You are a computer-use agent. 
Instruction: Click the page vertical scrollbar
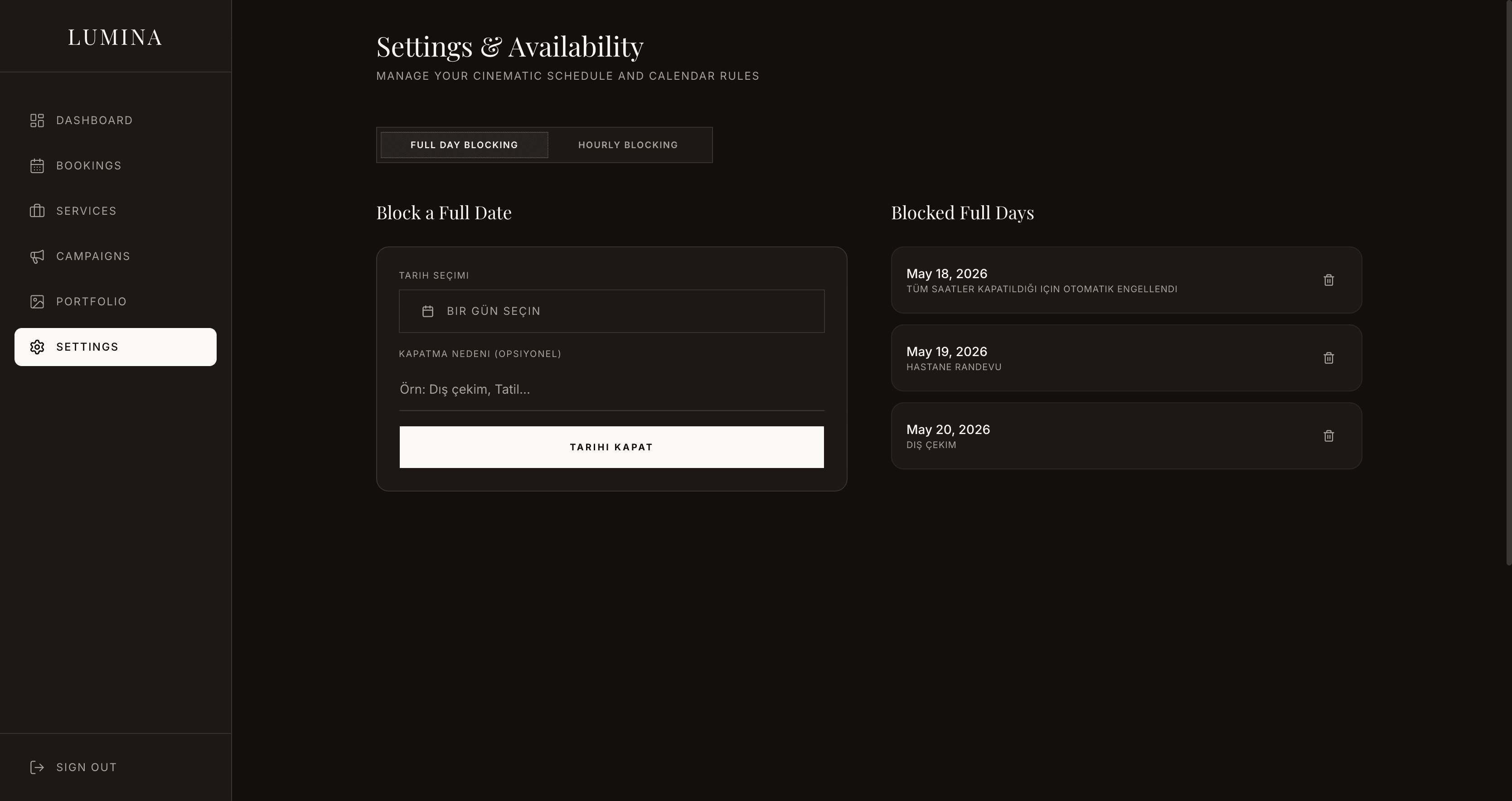pyautogui.click(x=1508, y=283)
